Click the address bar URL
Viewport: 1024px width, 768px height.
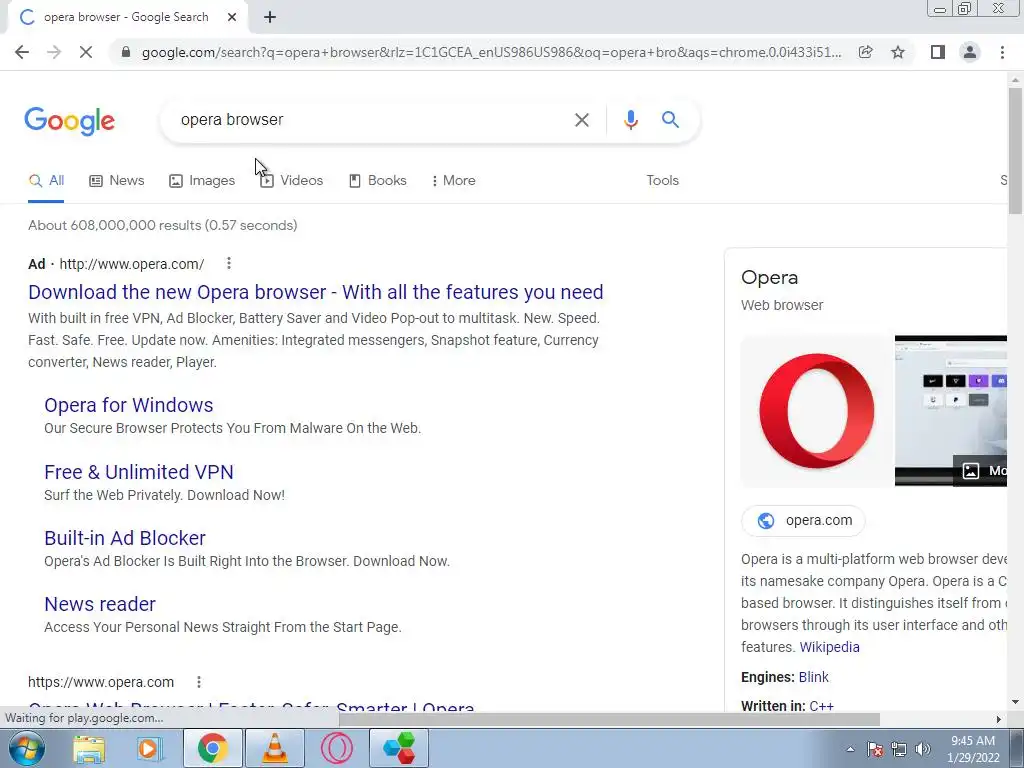tap(491, 52)
